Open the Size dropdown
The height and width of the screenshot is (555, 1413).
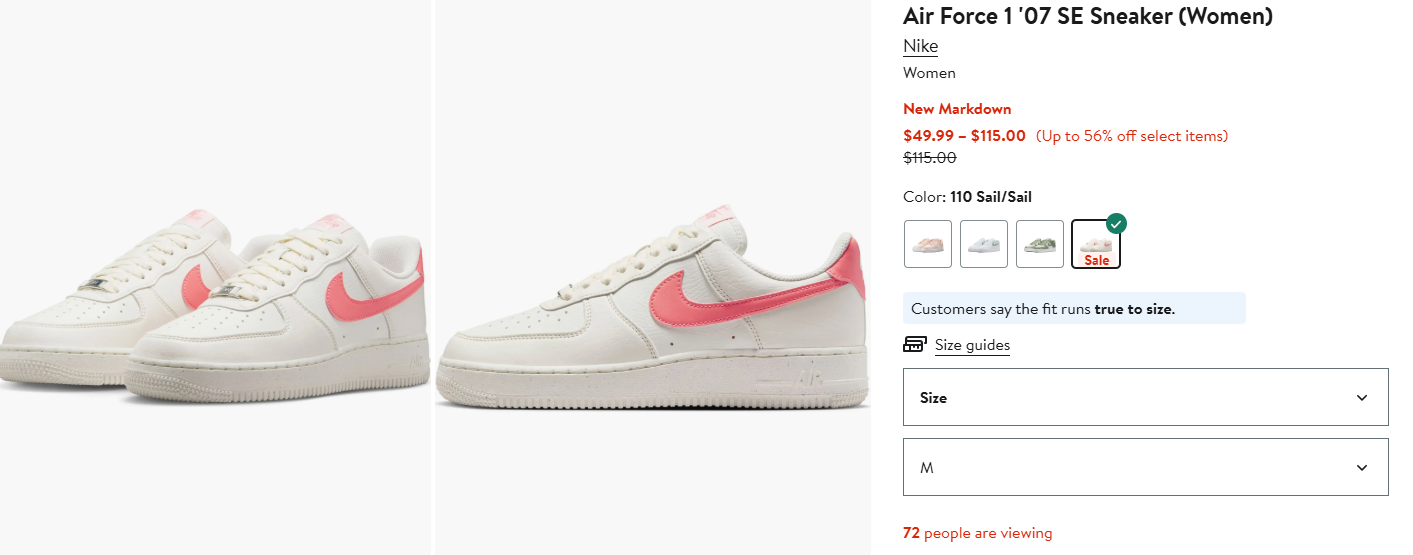point(1145,397)
